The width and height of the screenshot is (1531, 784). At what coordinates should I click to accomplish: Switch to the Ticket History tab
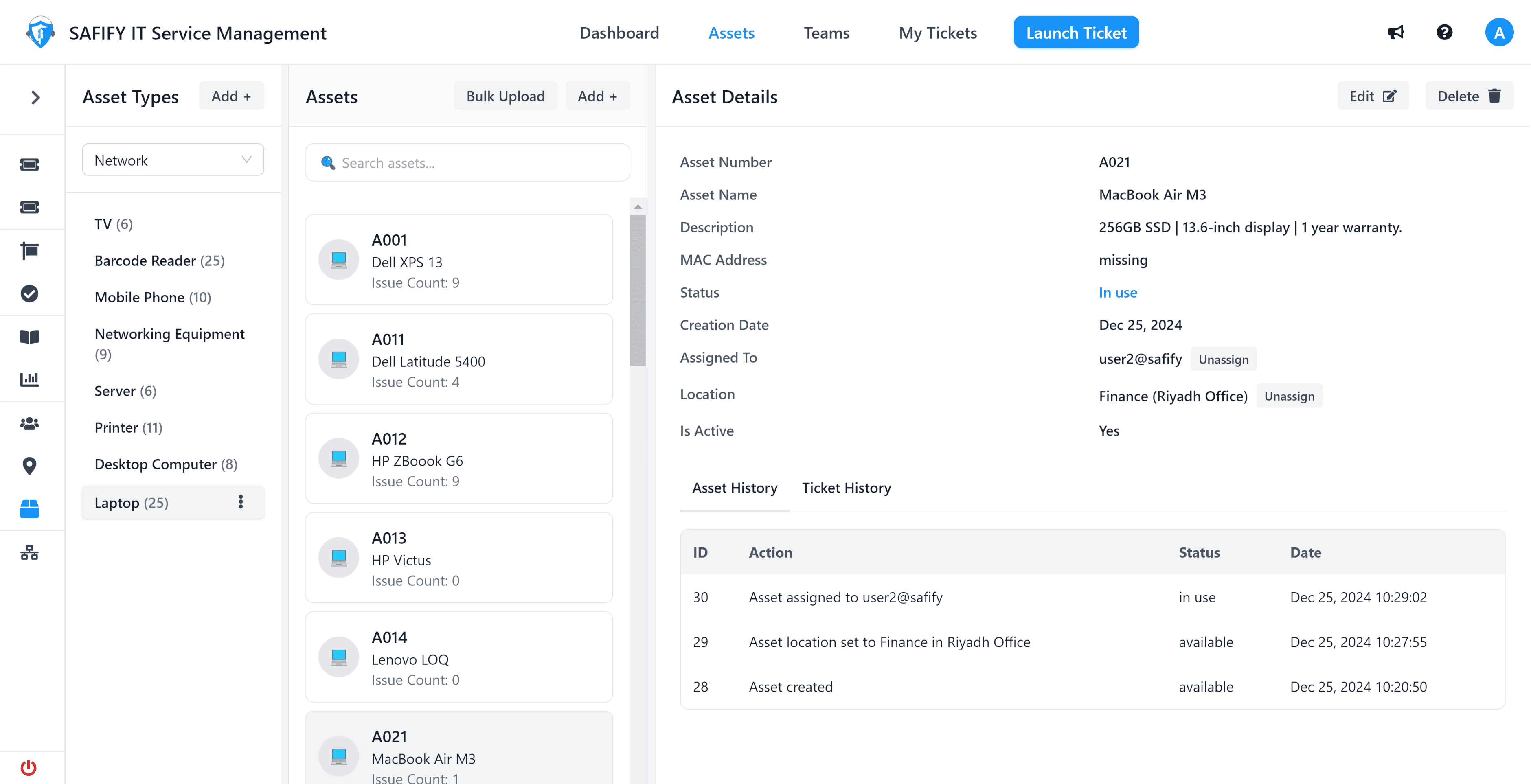click(846, 488)
